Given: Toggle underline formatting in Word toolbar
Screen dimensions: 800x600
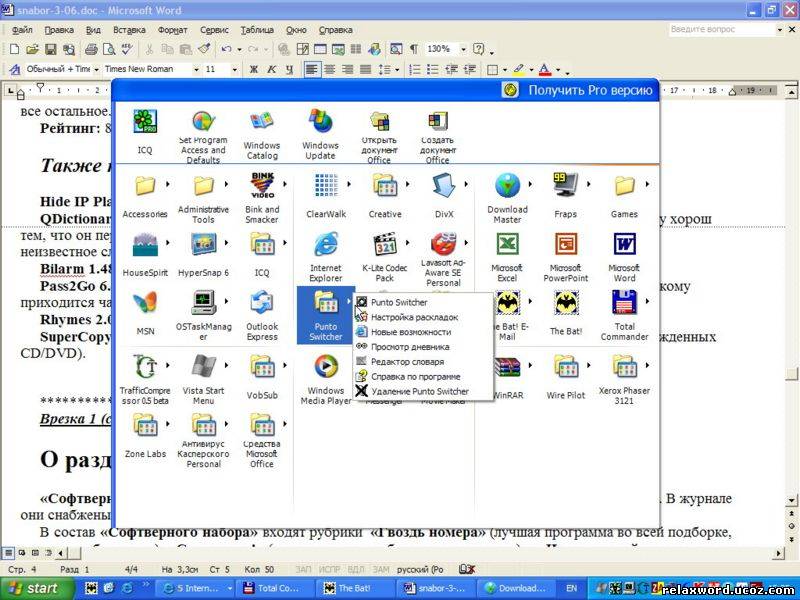Looking at the screenshot, I should pyautogui.click(x=289, y=70).
